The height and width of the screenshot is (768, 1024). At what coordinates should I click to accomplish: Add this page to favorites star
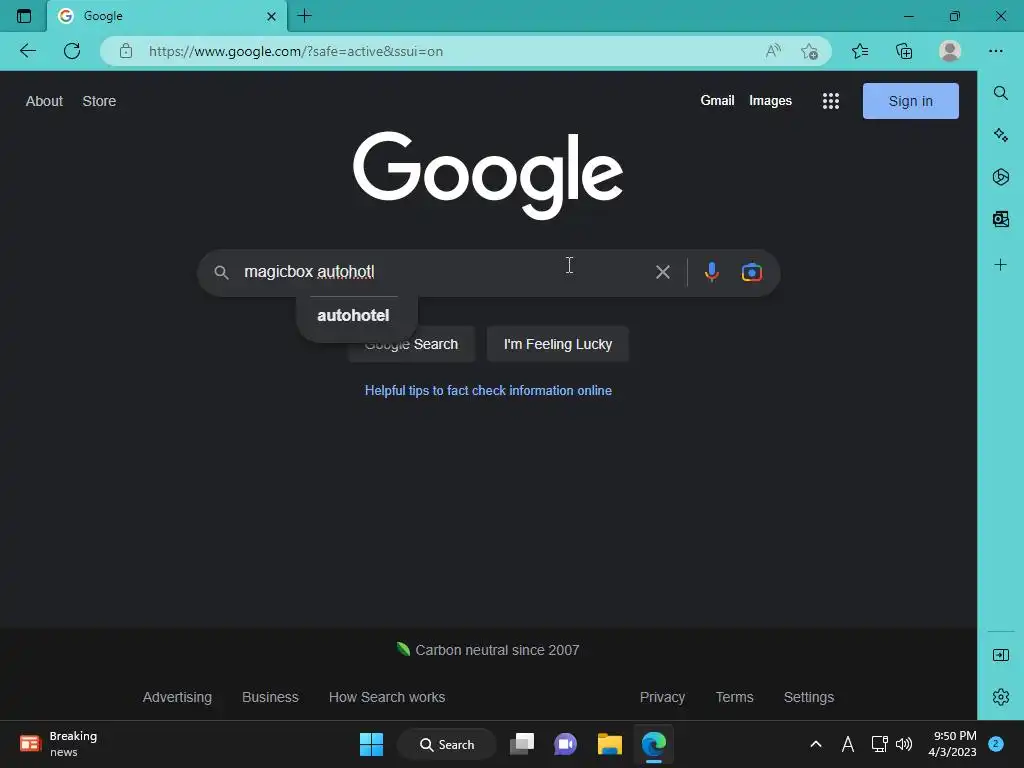[810, 51]
